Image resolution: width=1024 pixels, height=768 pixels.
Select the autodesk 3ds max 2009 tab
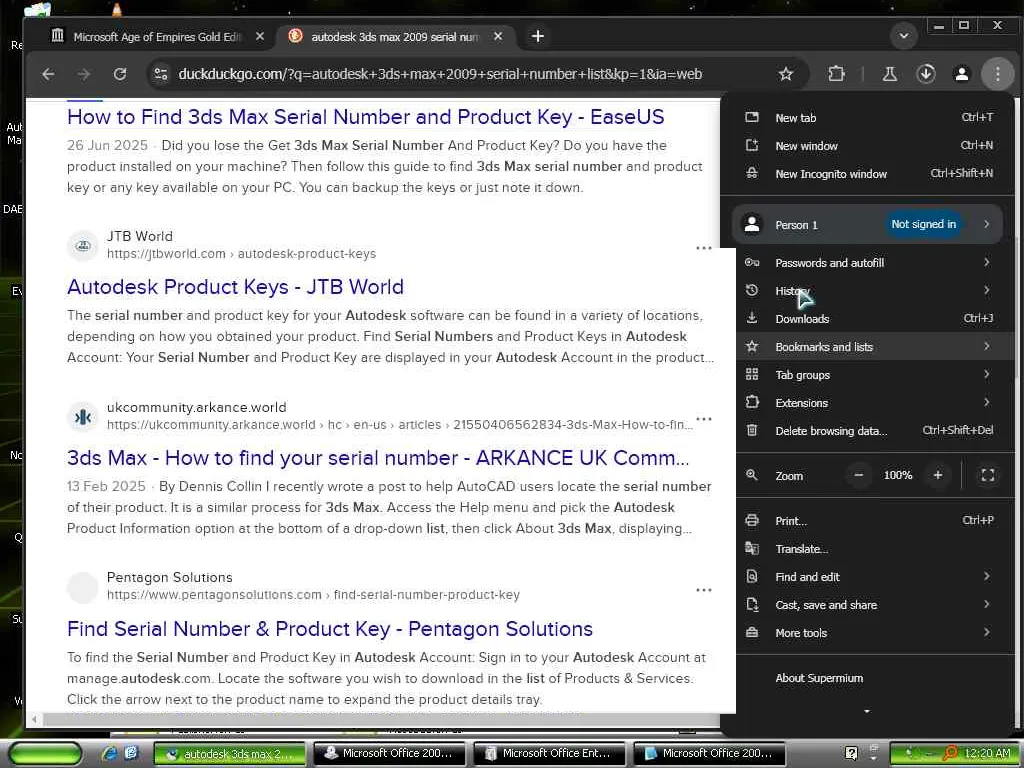tap(395, 37)
